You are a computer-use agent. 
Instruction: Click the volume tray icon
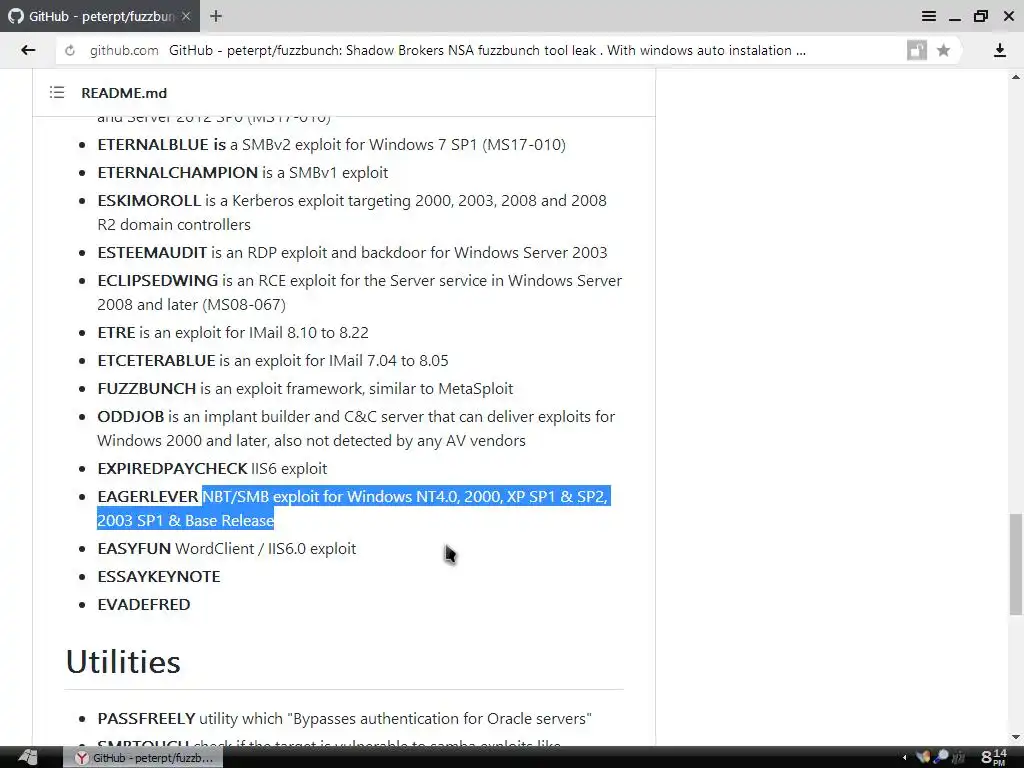click(x=959, y=757)
